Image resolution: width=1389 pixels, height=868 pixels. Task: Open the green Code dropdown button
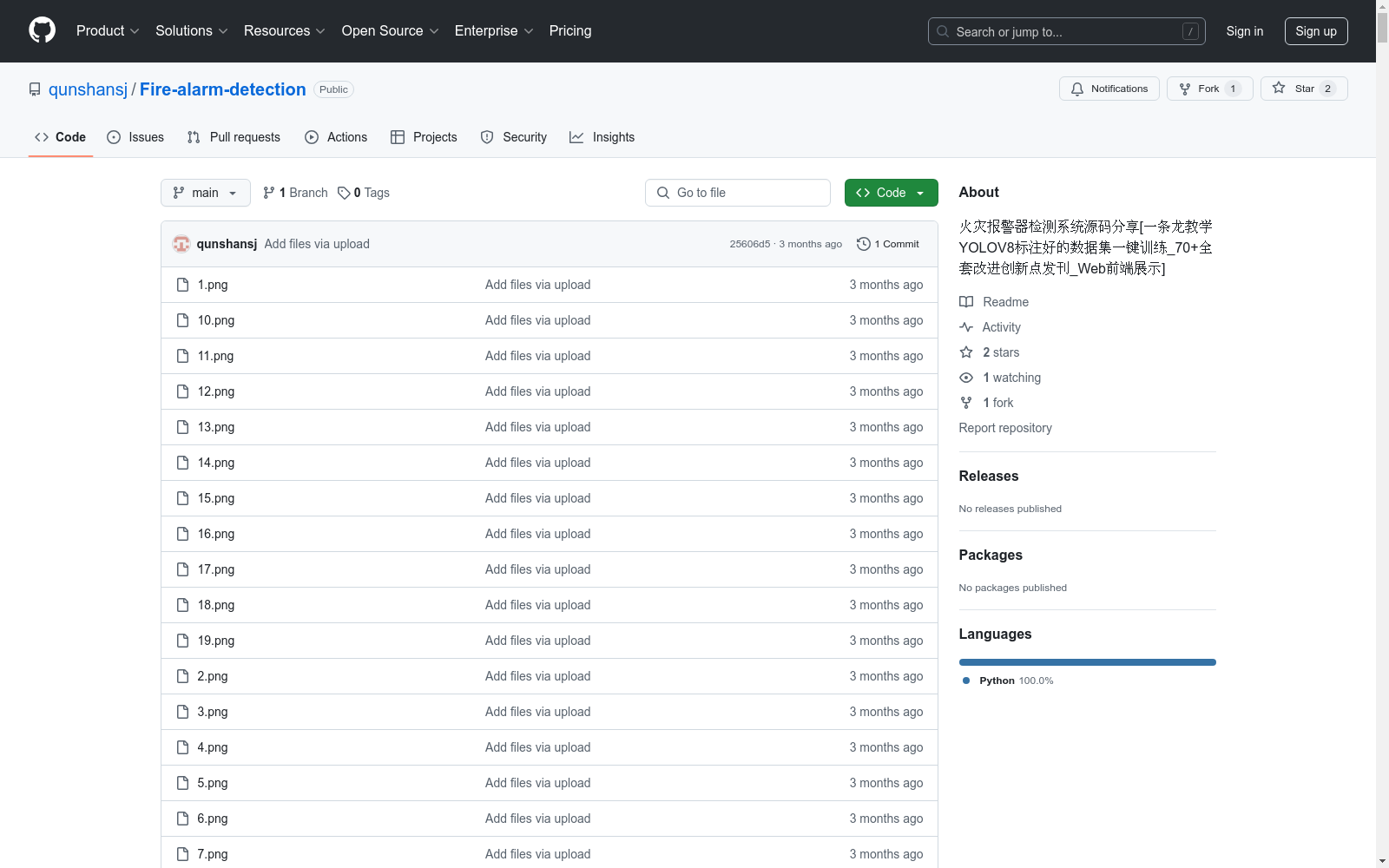click(x=891, y=193)
